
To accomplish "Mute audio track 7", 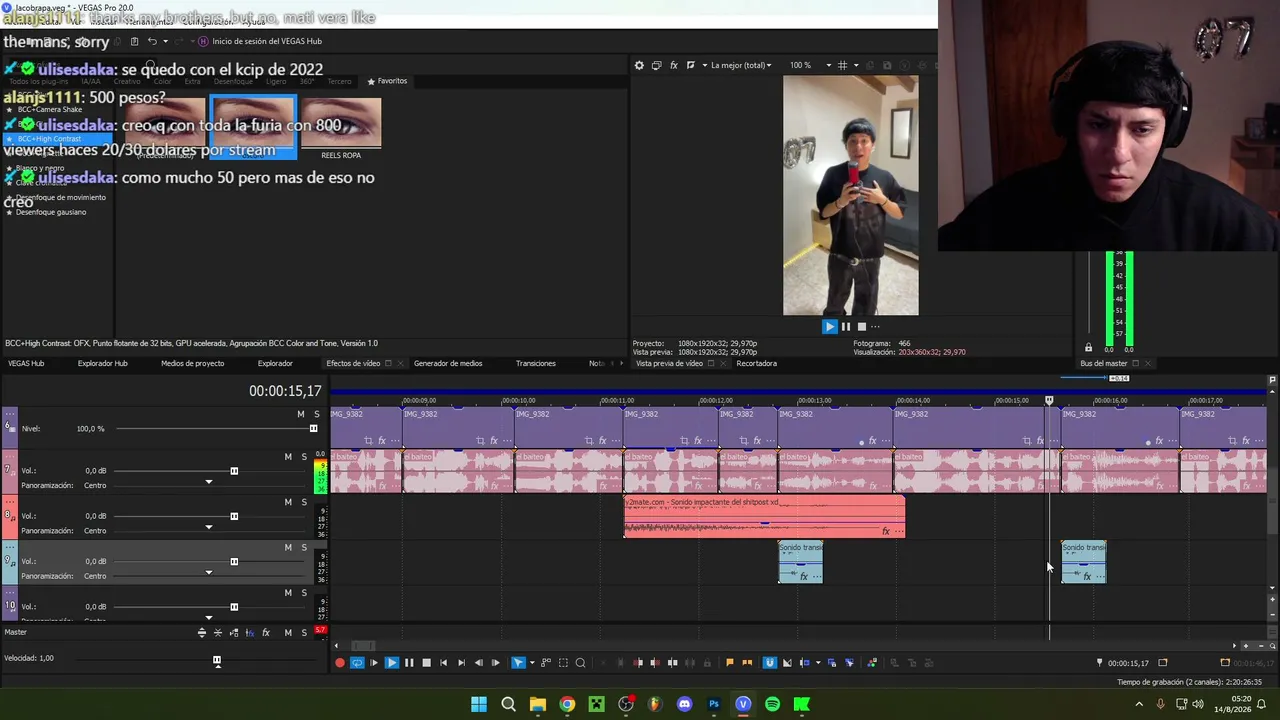I will (288, 457).
